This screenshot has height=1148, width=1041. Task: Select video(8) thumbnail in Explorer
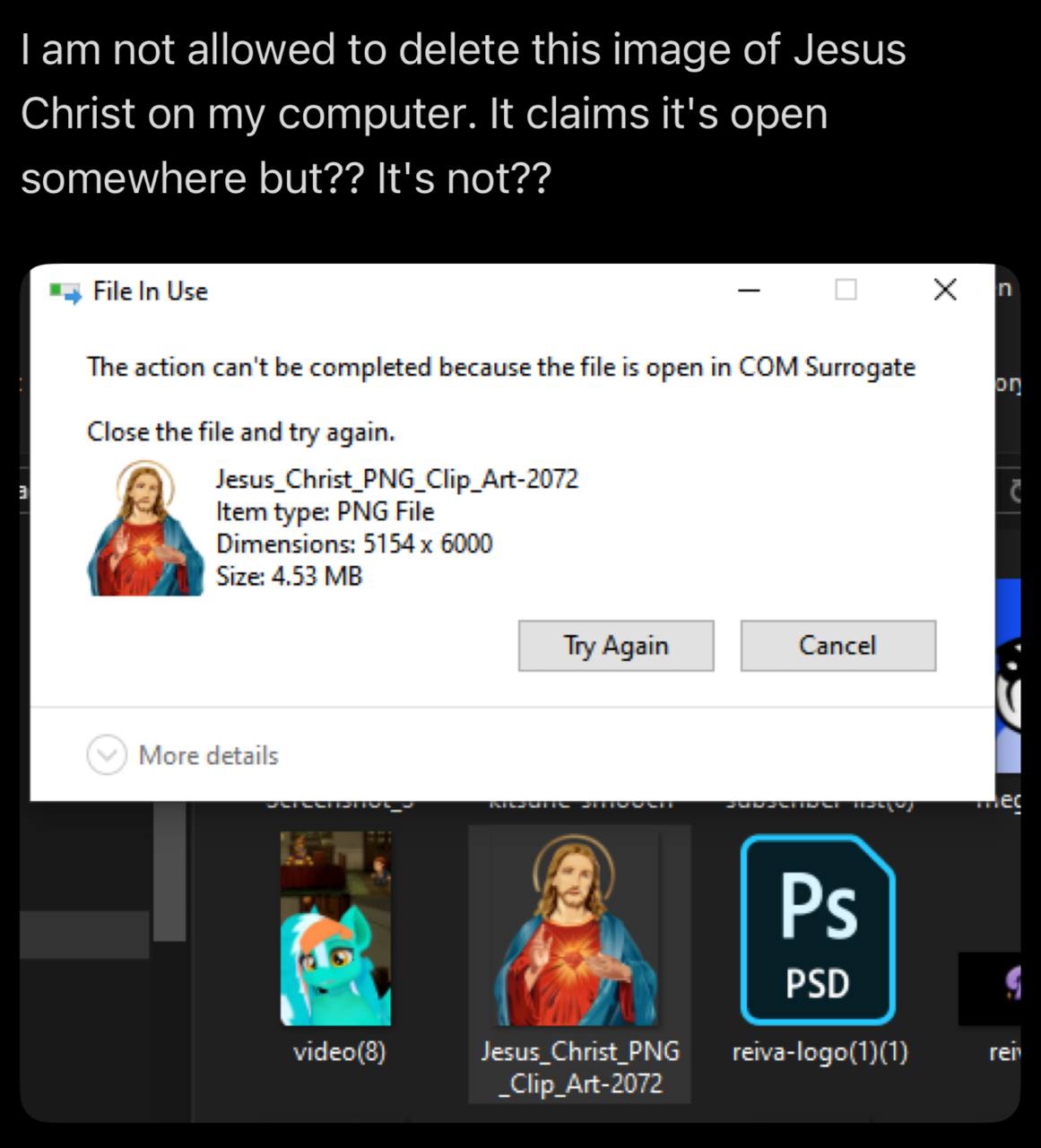[x=335, y=928]
